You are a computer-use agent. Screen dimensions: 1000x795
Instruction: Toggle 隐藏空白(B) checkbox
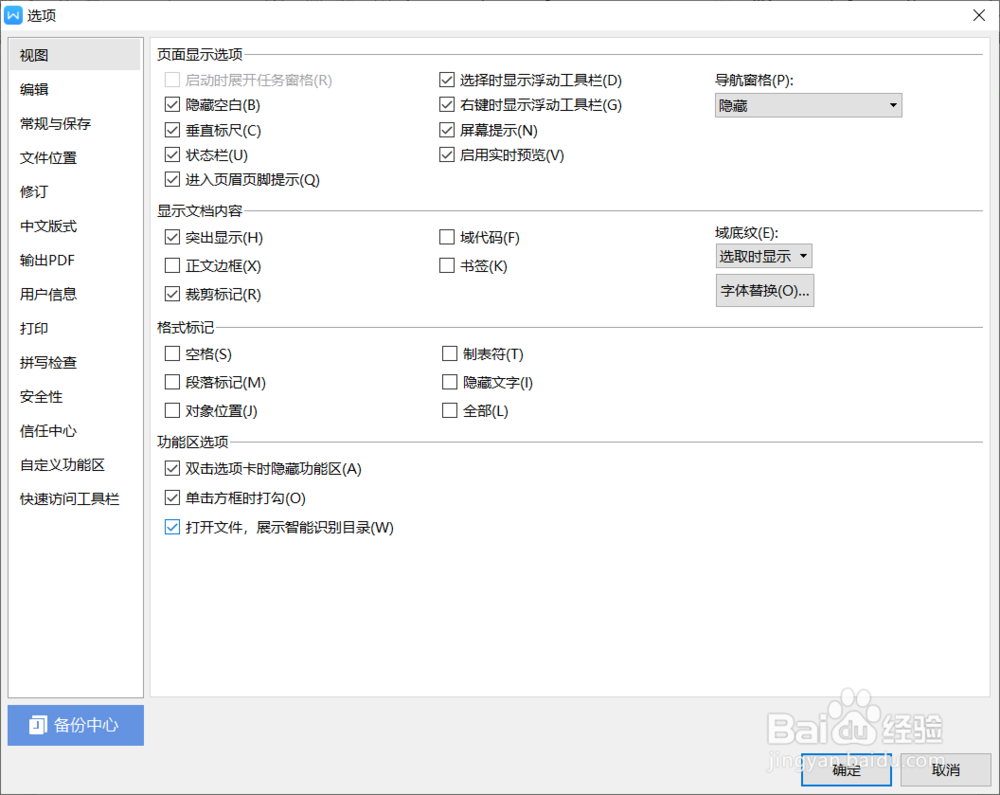coord(172,105)
